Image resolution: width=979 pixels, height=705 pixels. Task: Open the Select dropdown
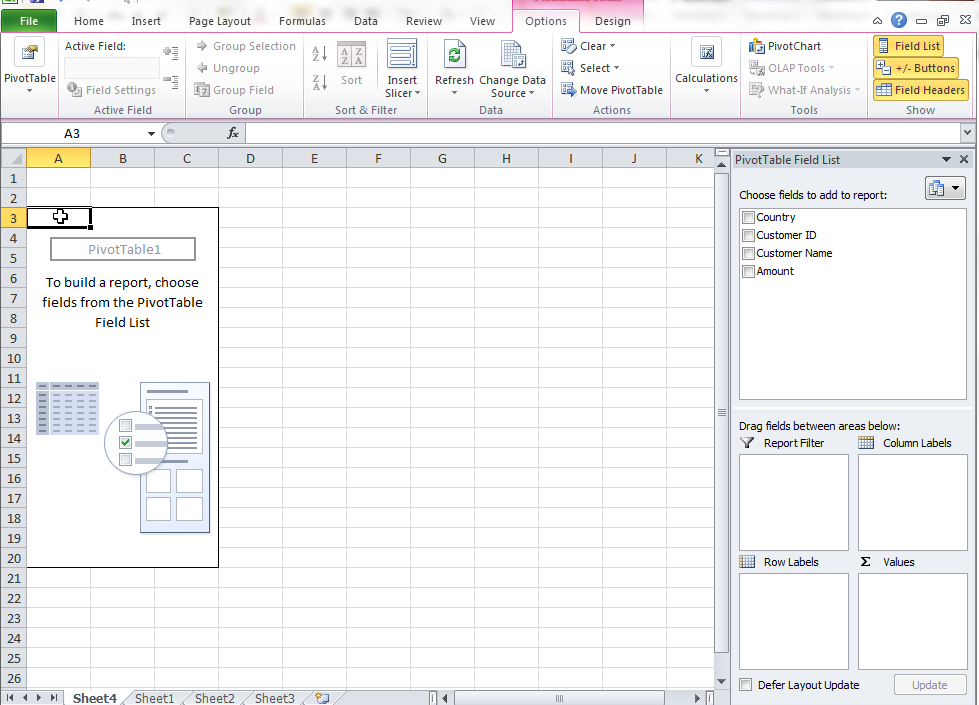(590, 67)
